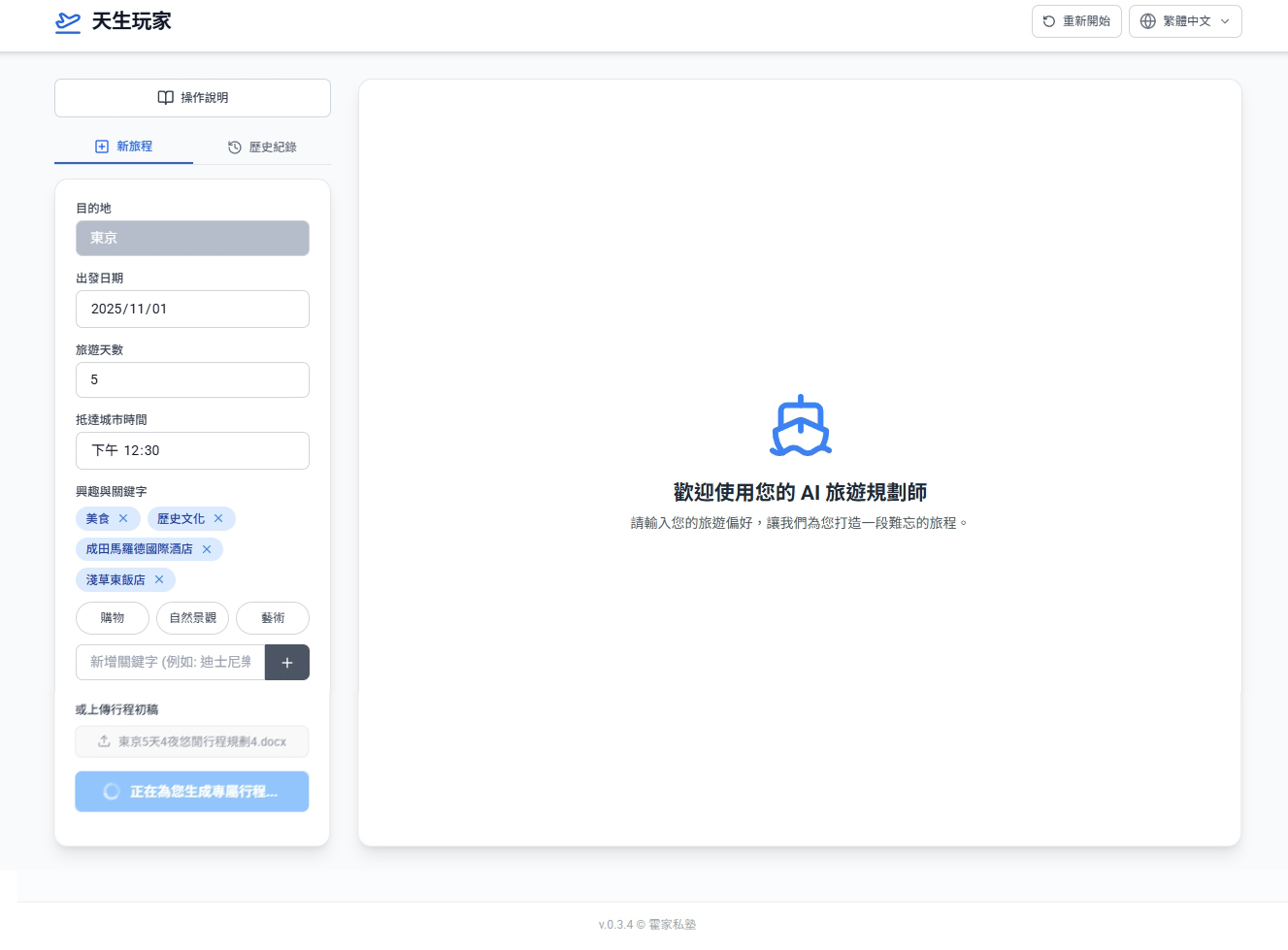Click the ship icon in welcome panel
This screenshot has height=950, width=1288.
[800, 426]
